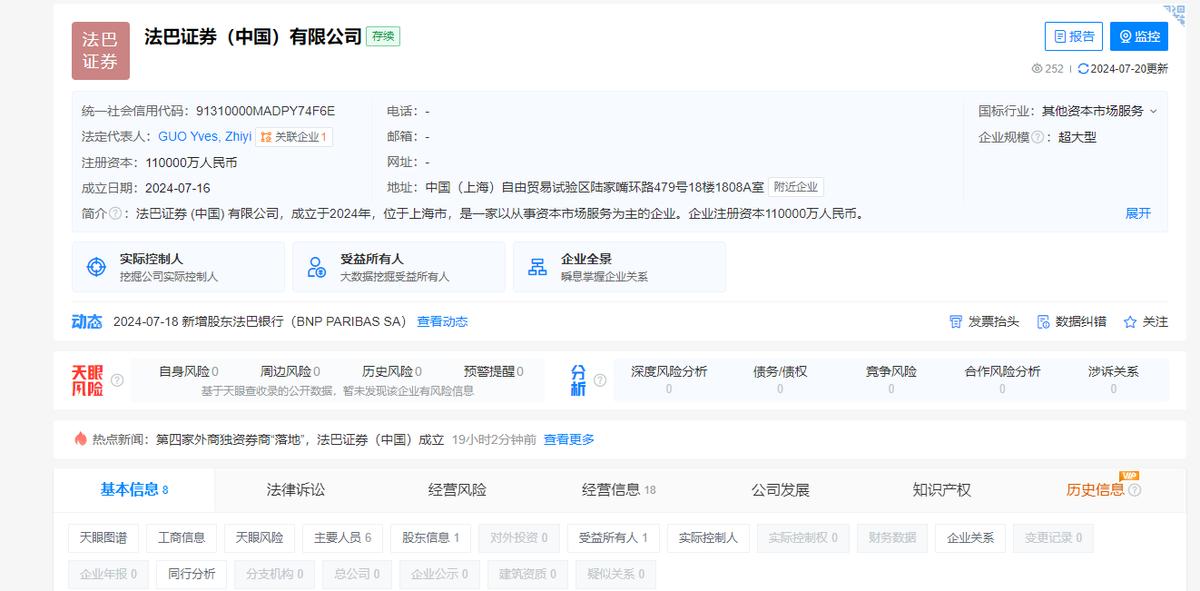Switch to the 公司发展 tab

781,490
